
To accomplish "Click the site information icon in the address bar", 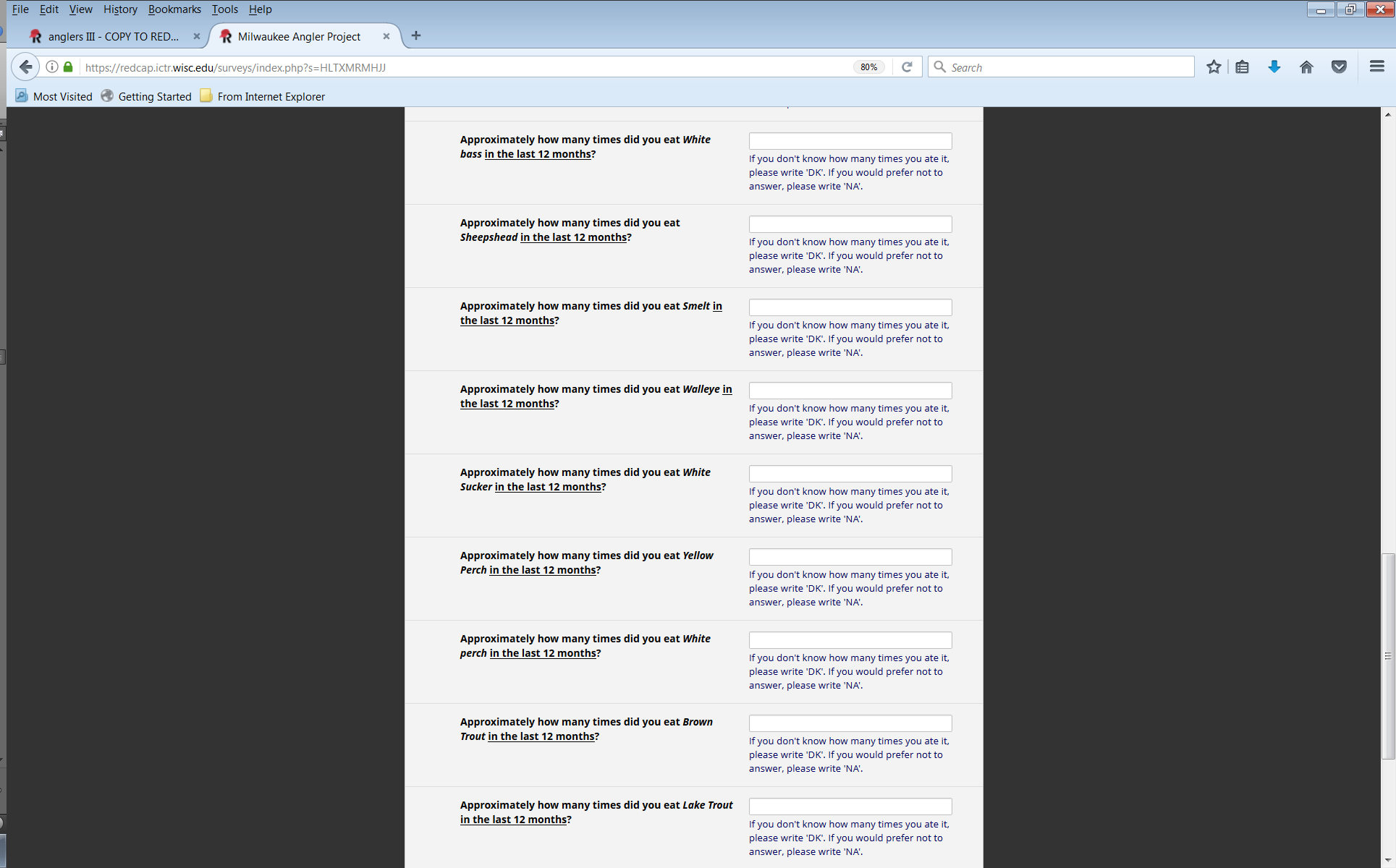I will click(x=52, y=67).
